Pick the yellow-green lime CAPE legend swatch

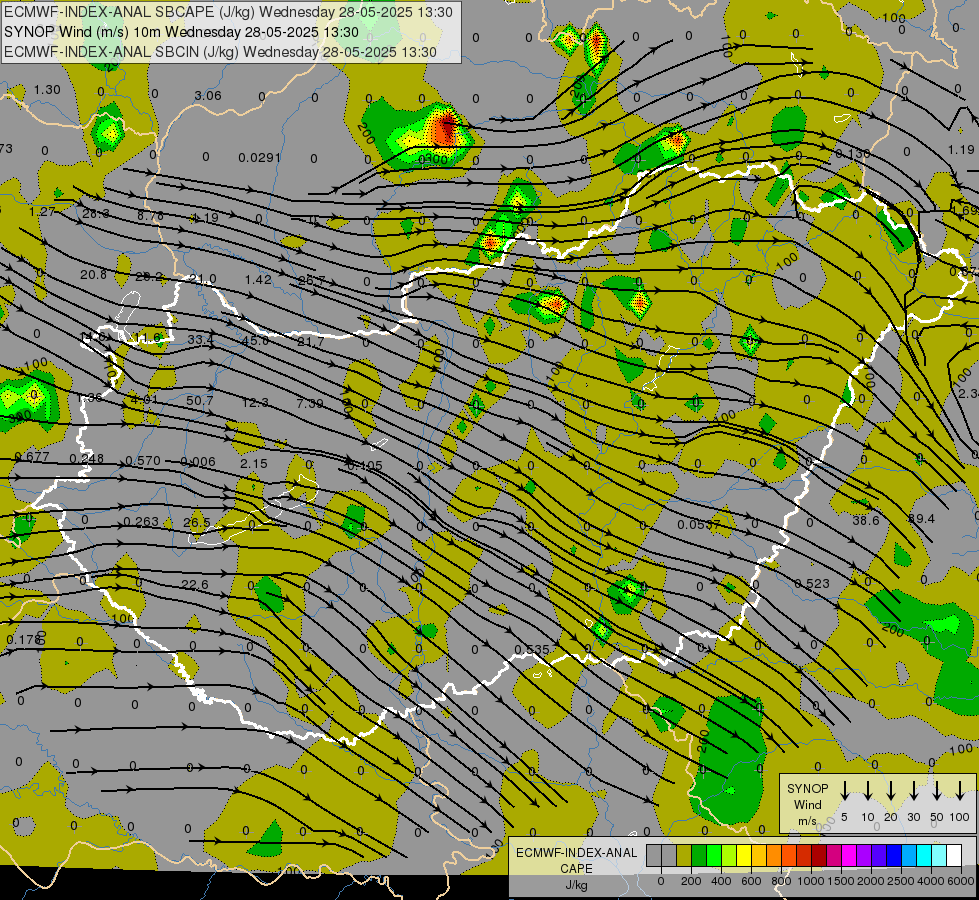(x=729, y=856)
